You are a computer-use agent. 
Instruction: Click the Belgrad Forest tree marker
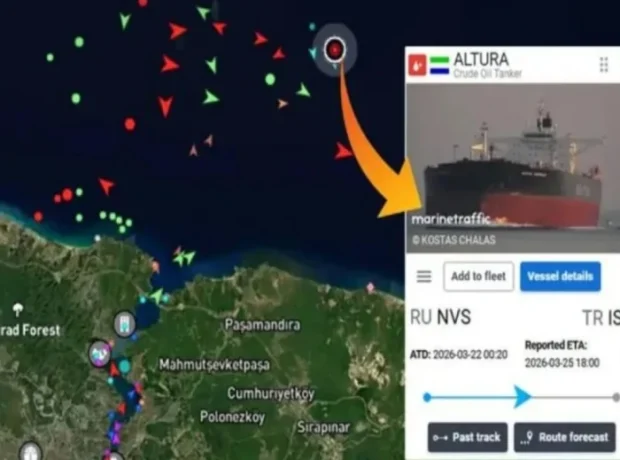(17, 309)
